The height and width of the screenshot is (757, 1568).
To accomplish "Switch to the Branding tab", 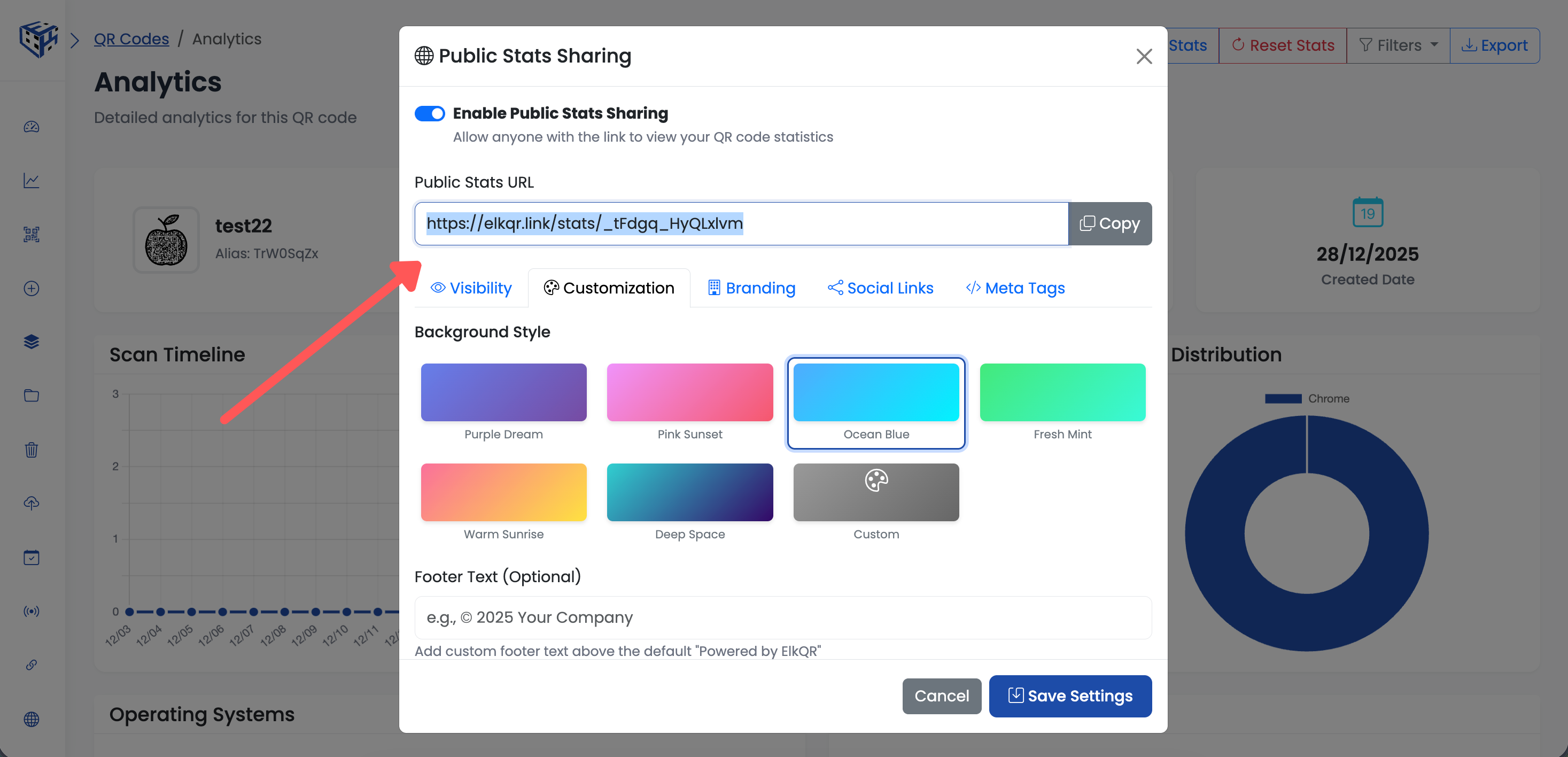I will [x=751, y=288].
